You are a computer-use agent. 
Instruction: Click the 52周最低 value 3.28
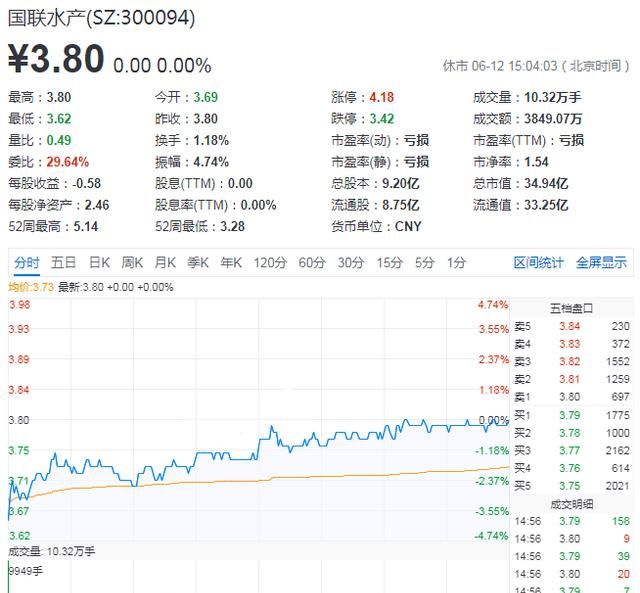tap(233, 227)
